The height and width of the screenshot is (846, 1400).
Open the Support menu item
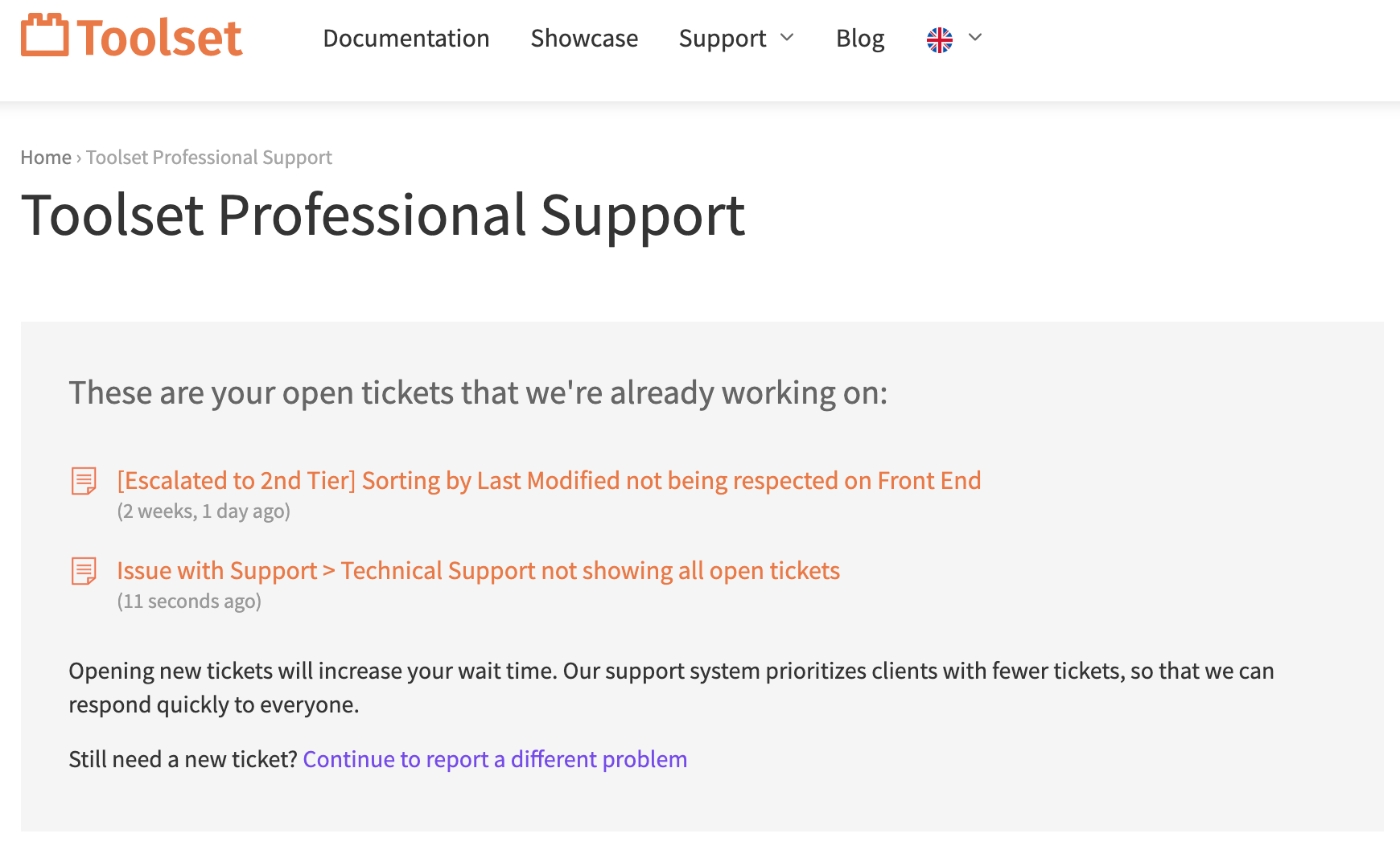pyautogui.click(x=723, y=39)
